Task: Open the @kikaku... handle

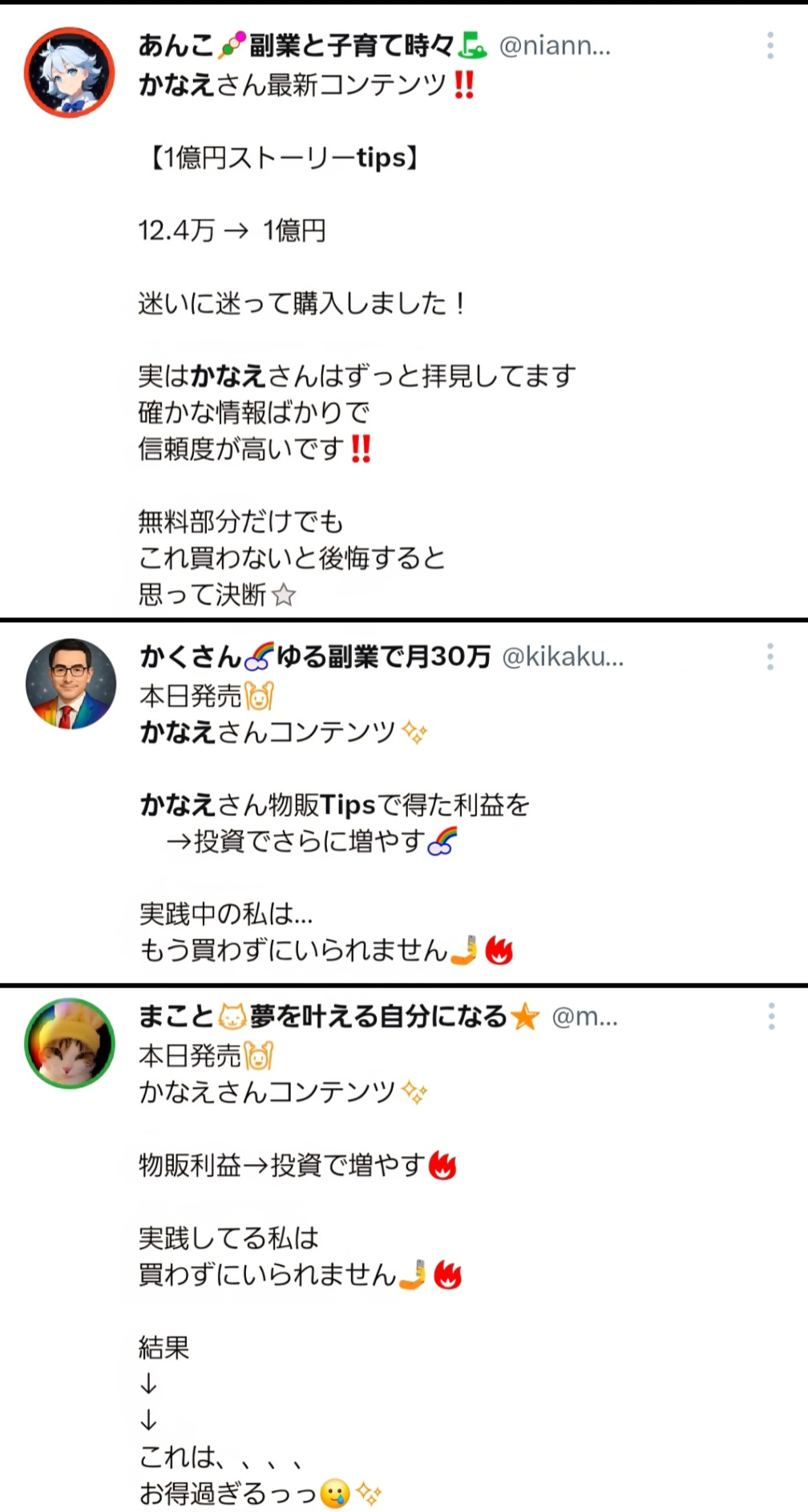Action: [x=563, y=657]
